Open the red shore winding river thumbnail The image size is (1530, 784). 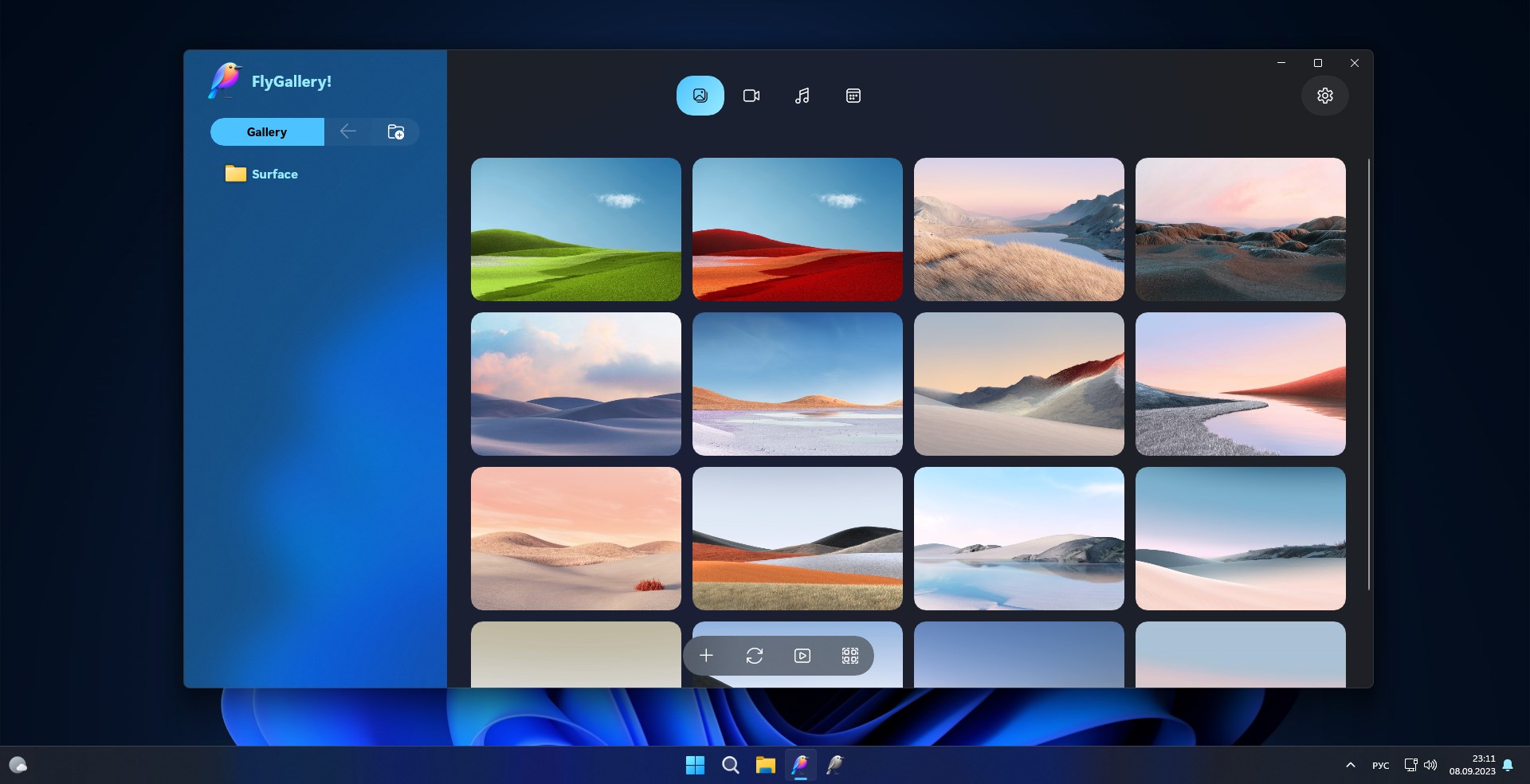click(x=1241, y=384)
